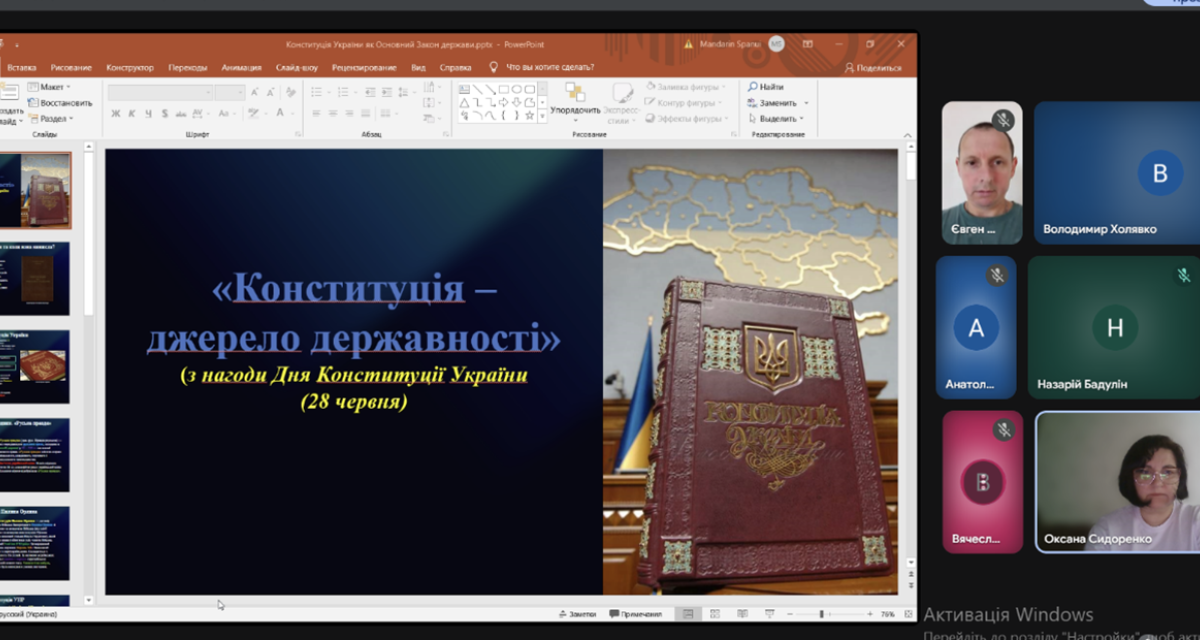The height and width of the screenshot is (640, 1200).
Task: Open the Переходы ribbon tab
Action: 188,68
